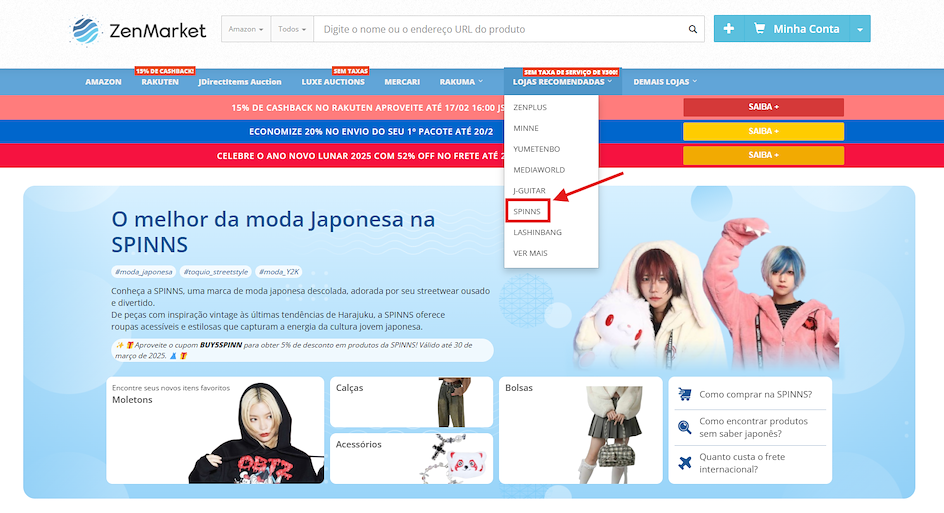Open the Bolsas category card
Screen dimensions: 944x513
pos(580,431)
